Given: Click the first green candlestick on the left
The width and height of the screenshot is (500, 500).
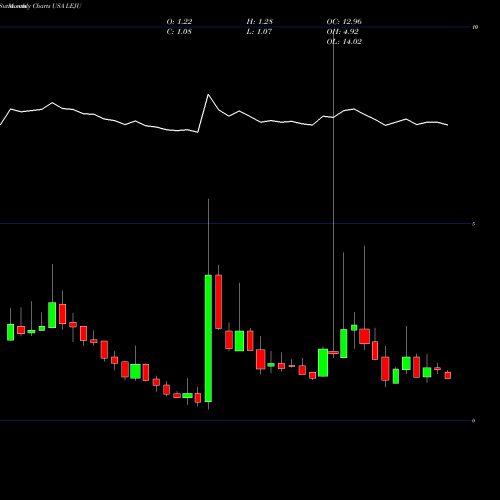Looking at the screenshot, I should coord(11,332).
